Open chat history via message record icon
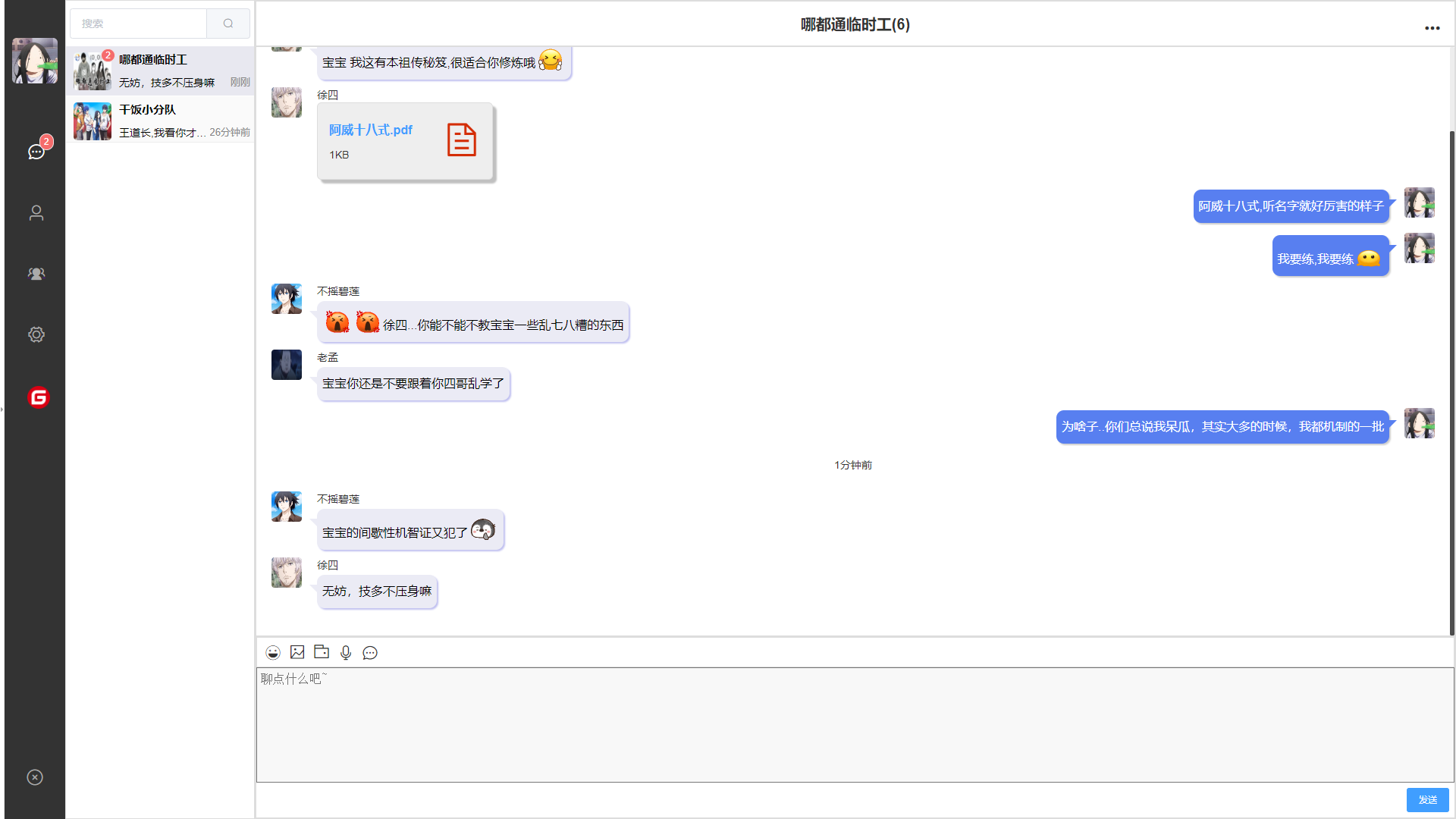This screenshot has width=1456, height=819. (370, 652)
